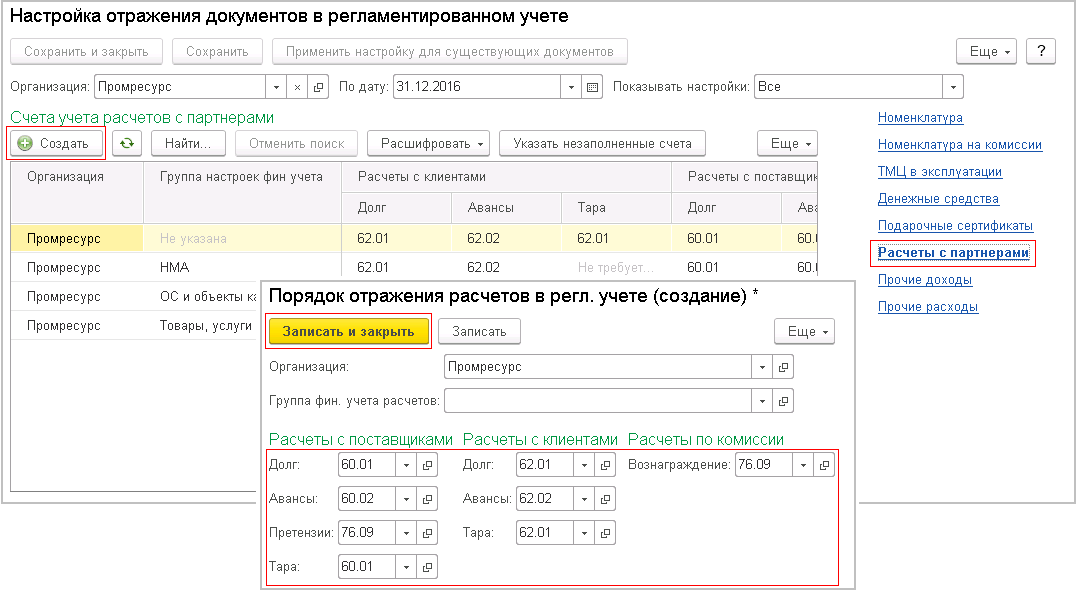Open the organization card icon next to the top Организация field

[318, 87]
